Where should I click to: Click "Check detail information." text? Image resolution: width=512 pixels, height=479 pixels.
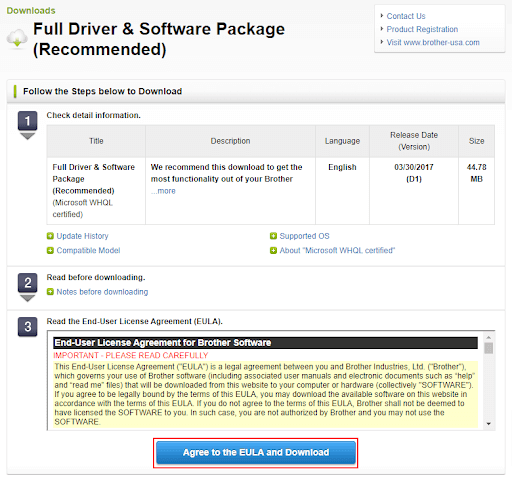[93, 115]
